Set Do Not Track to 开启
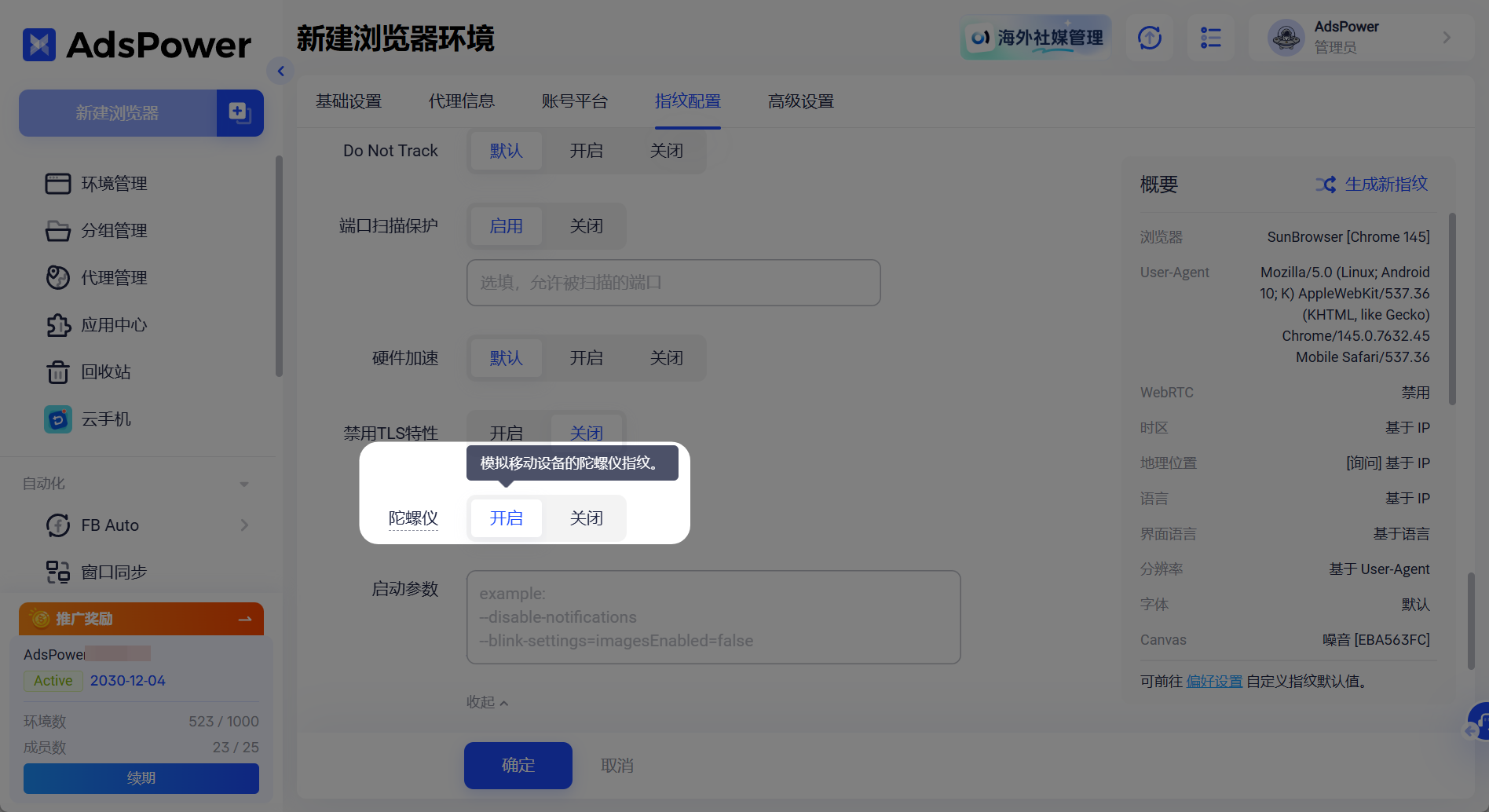 tap(587, 151)
